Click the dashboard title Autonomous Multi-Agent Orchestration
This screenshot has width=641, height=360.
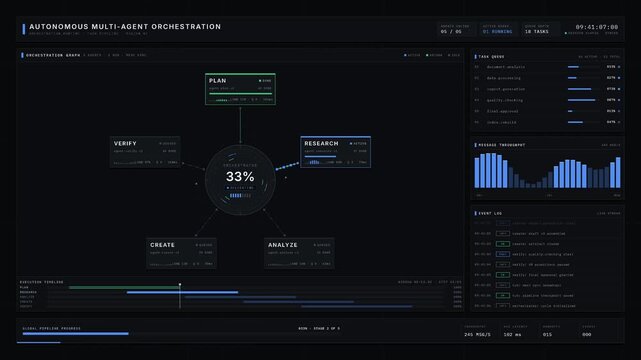[x=125, y=27]
